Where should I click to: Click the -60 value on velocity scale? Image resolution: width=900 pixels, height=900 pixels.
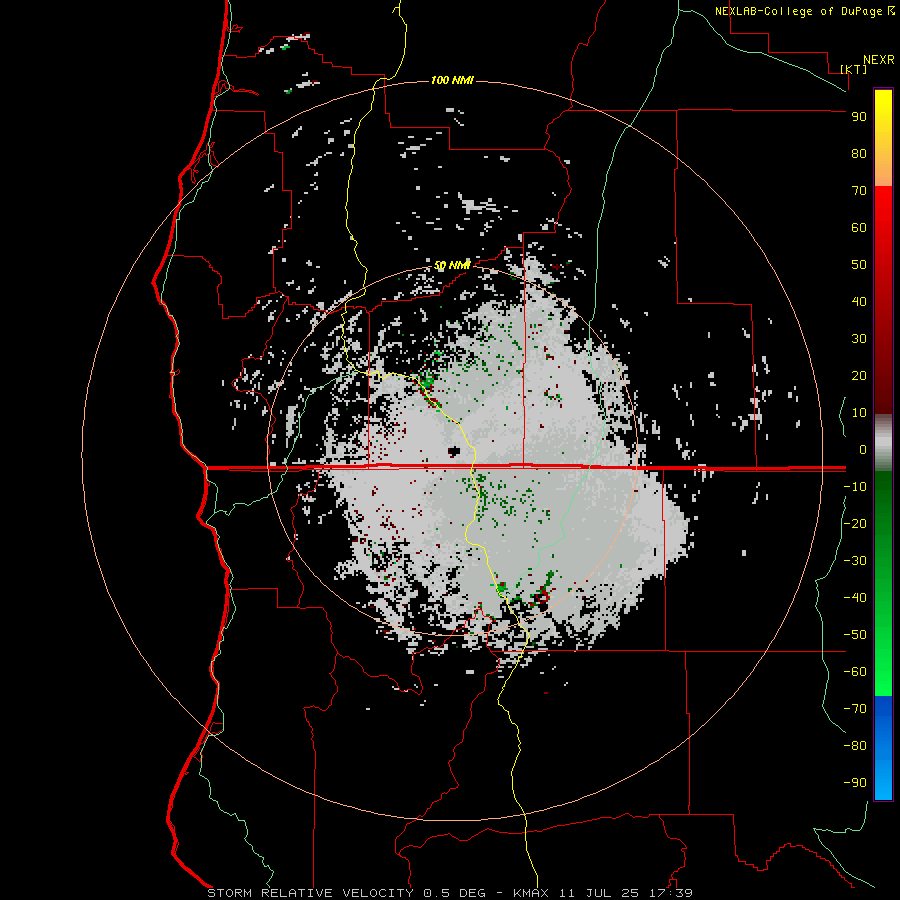855,672
